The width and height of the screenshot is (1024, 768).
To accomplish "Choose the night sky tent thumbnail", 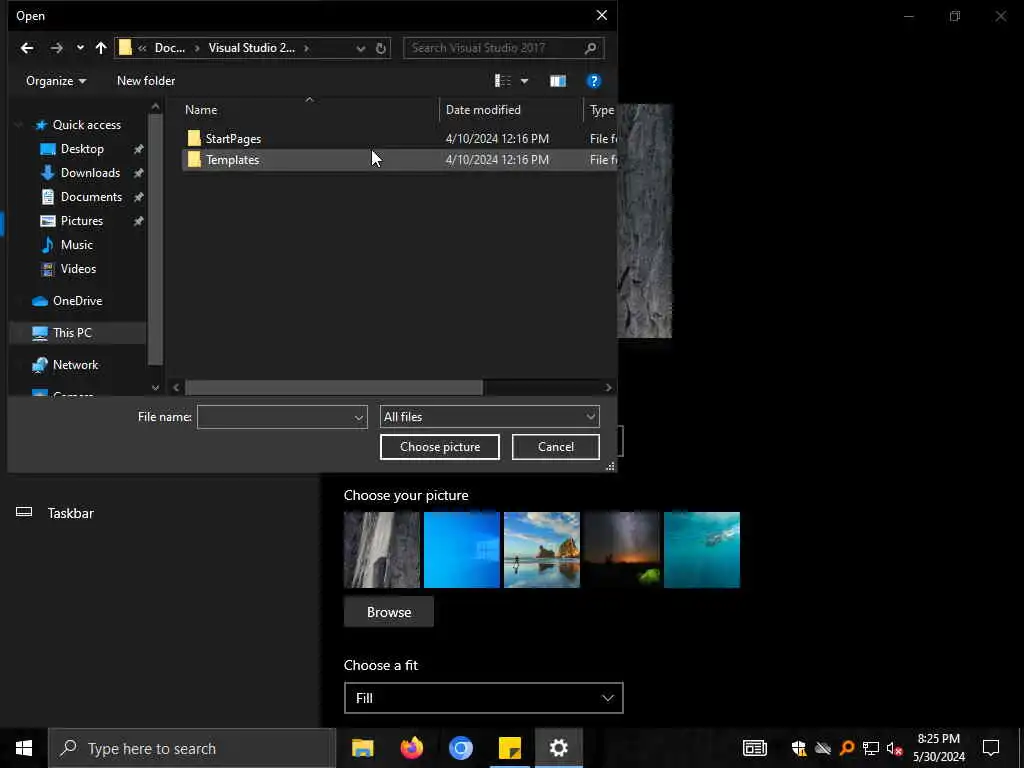I will [622, 550].
